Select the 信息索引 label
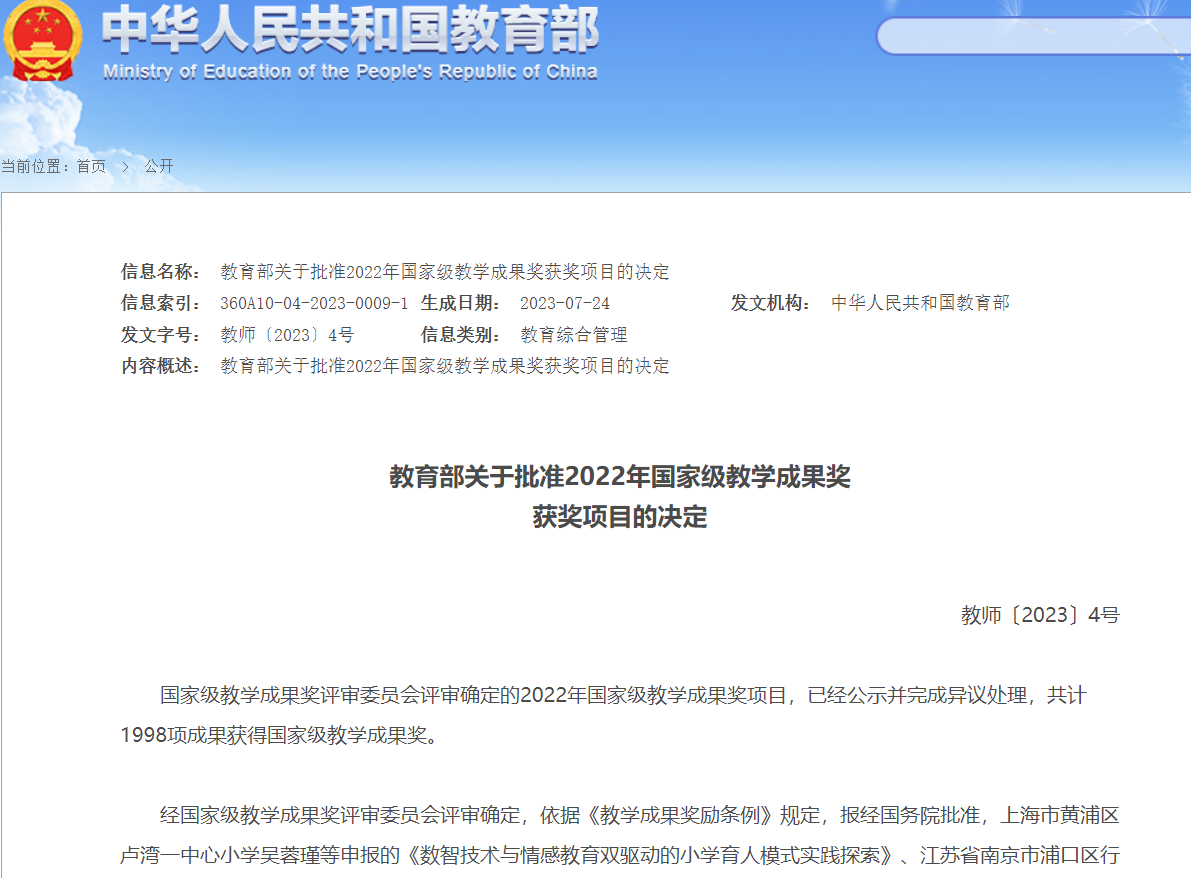 pyautogui.click(x=160, y=303)
